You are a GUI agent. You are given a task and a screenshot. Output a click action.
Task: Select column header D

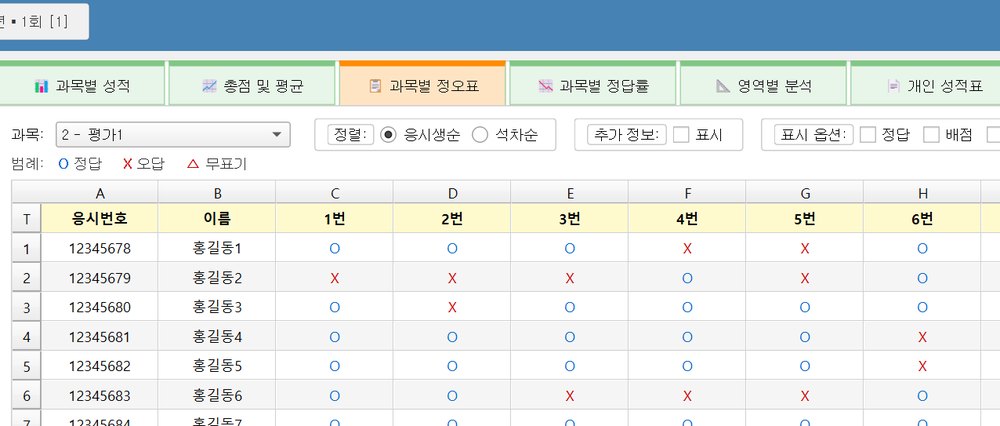pyautogui.click(x=452, y=193)
